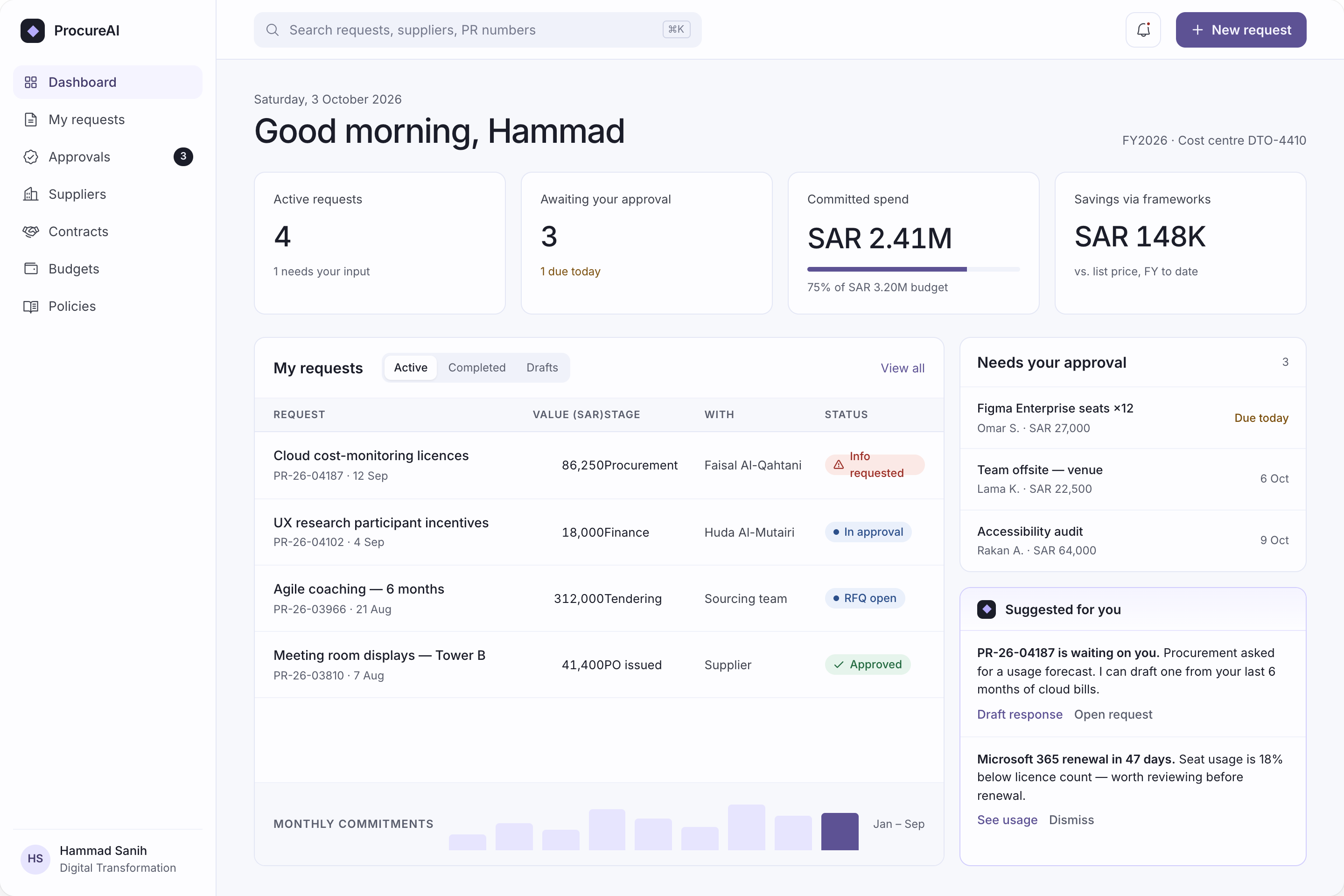The width and height of the screenshot is (1344, 896).
Task: Click the committed spend progress bar
Action: pos(913,269)
